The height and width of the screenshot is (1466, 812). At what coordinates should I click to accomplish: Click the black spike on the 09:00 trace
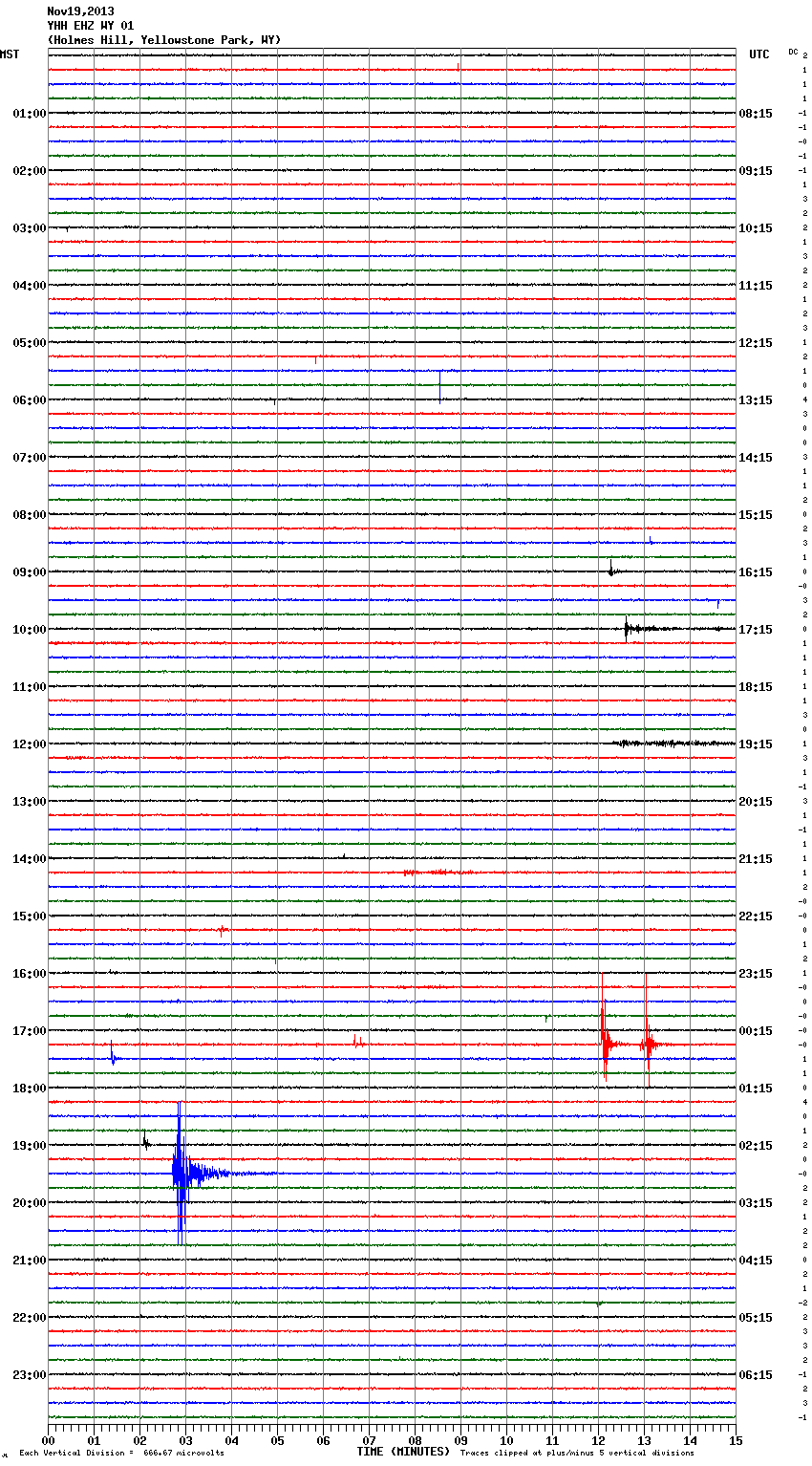click(612, 570)
